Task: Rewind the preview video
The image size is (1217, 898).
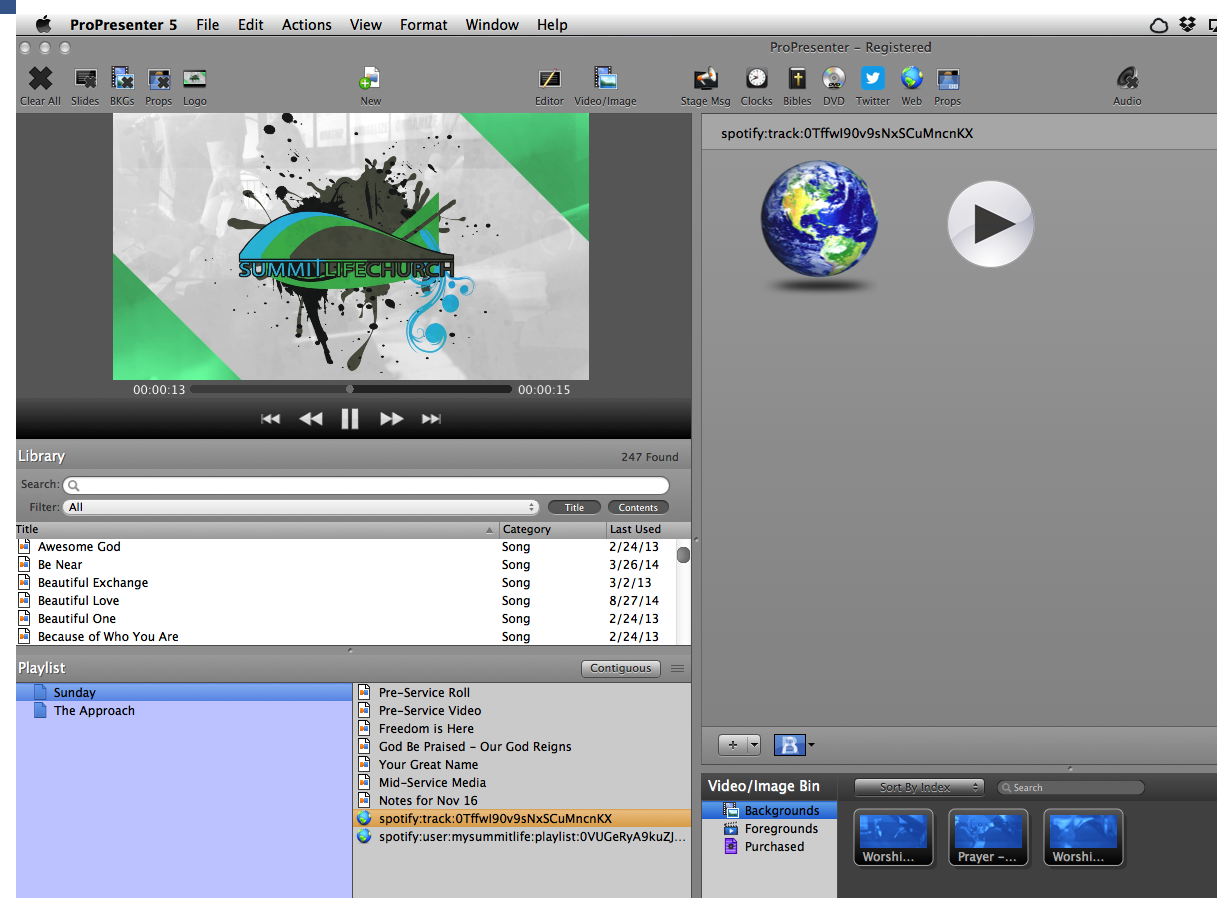Action: pos(311,419)
